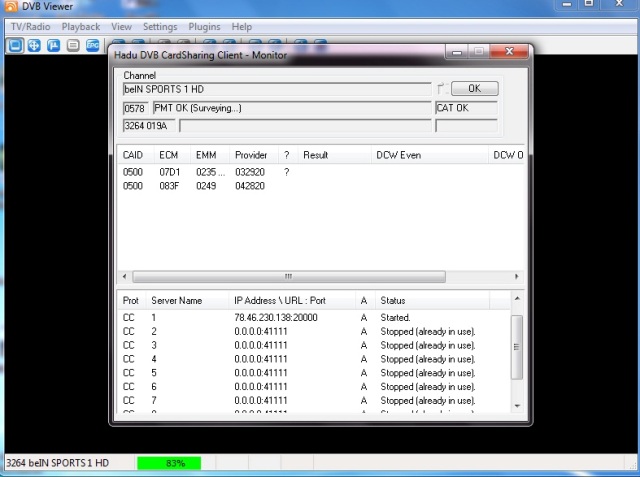
Task: Click the gray teletext toolbar icon
Action: 73,45
